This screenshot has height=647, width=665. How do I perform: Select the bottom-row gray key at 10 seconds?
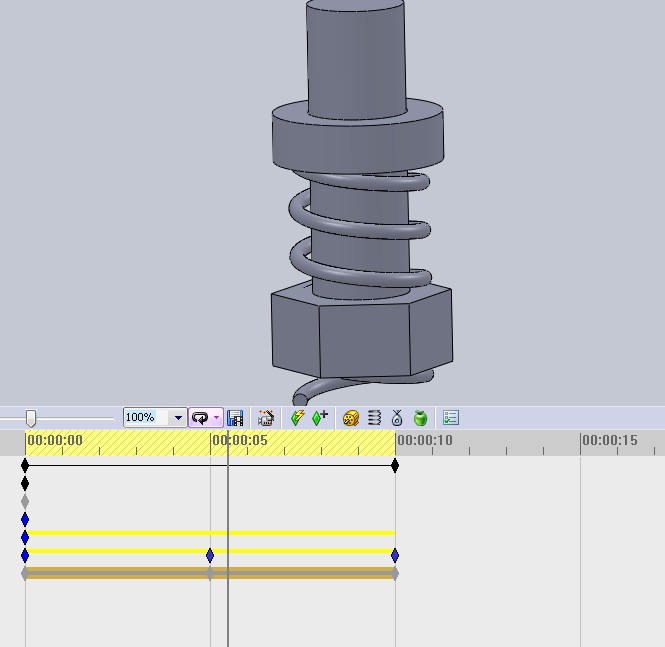click(395, 574)
